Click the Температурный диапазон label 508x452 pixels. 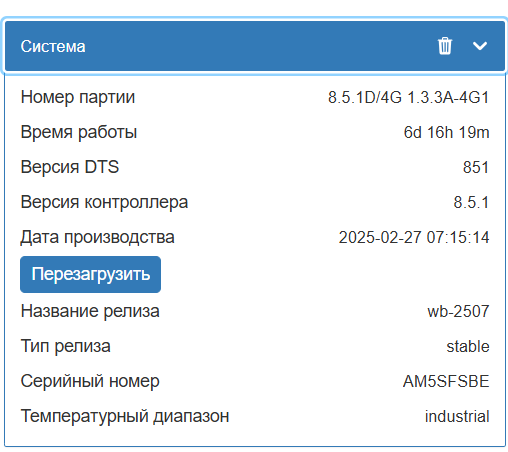coord(125,416)
